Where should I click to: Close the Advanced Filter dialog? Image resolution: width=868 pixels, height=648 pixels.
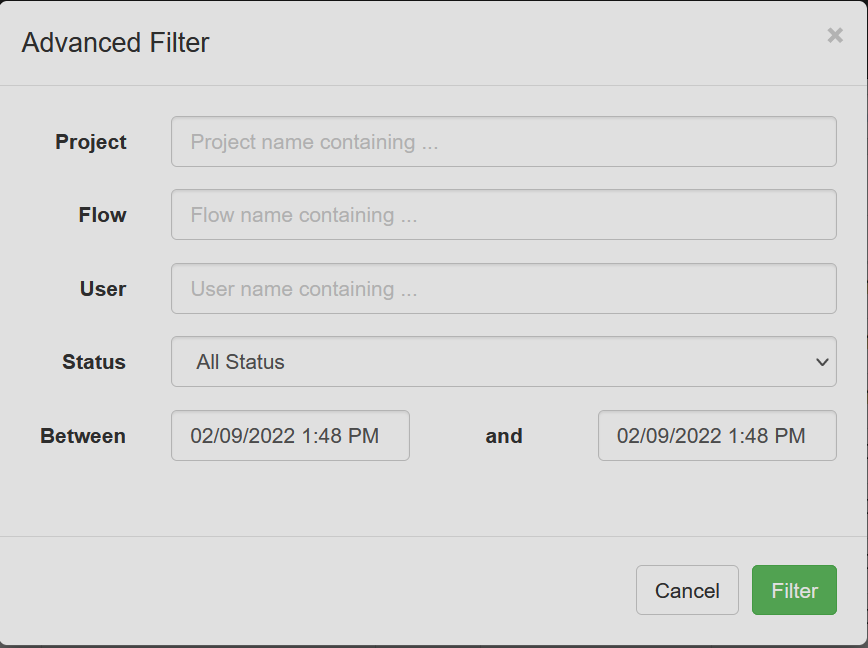835,36
